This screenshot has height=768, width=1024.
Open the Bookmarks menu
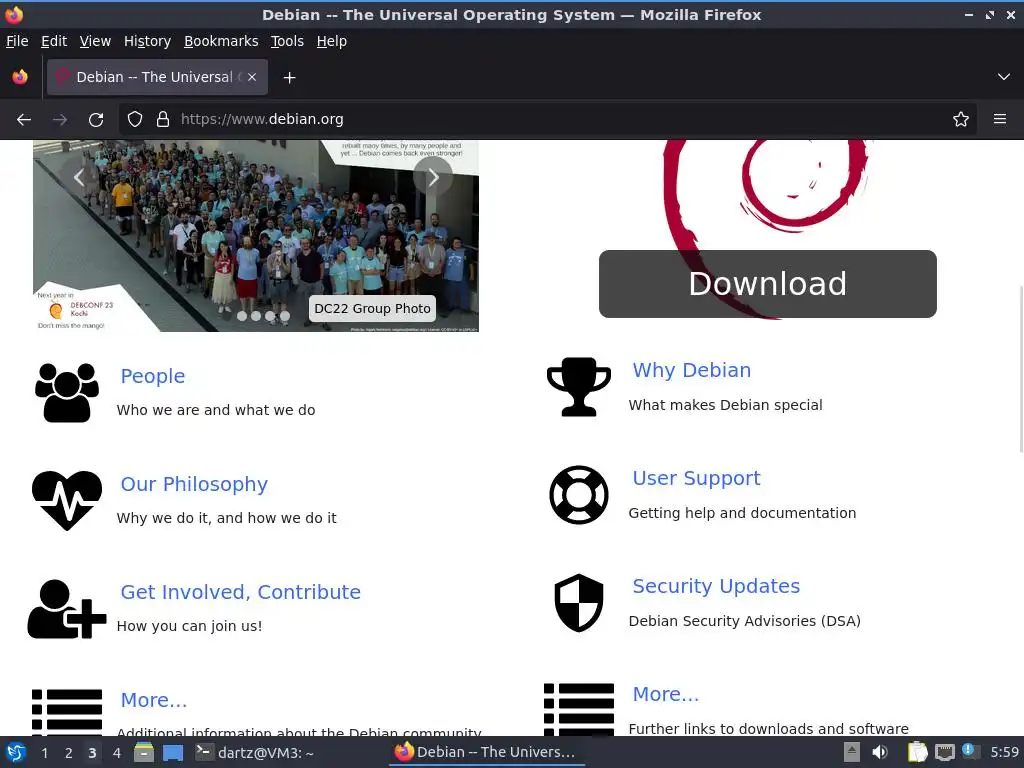(x=221, y=41)
